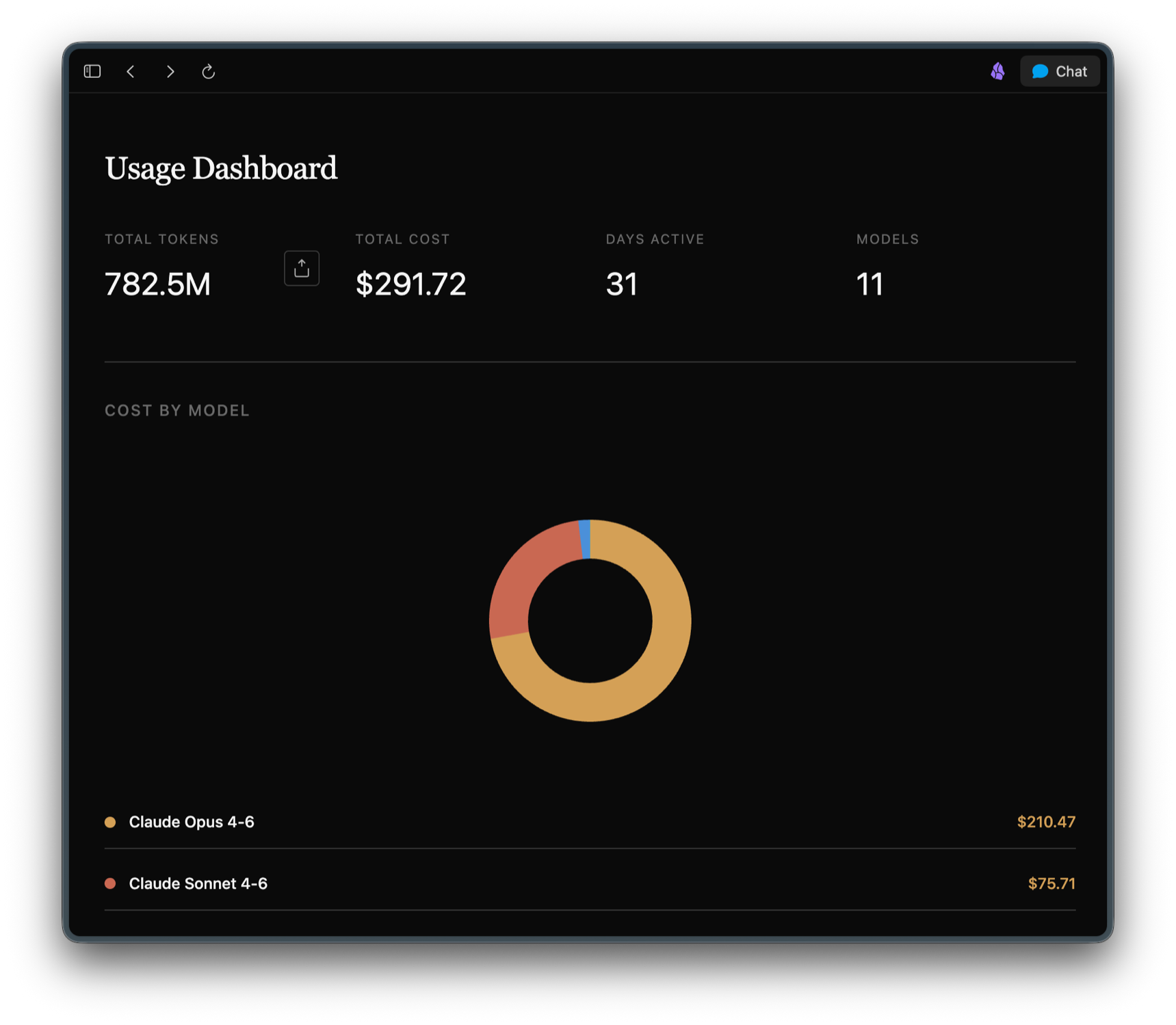Screen dimensions: 1176x1025
Task: Open the Chat panel
Action: (1059, 72)
